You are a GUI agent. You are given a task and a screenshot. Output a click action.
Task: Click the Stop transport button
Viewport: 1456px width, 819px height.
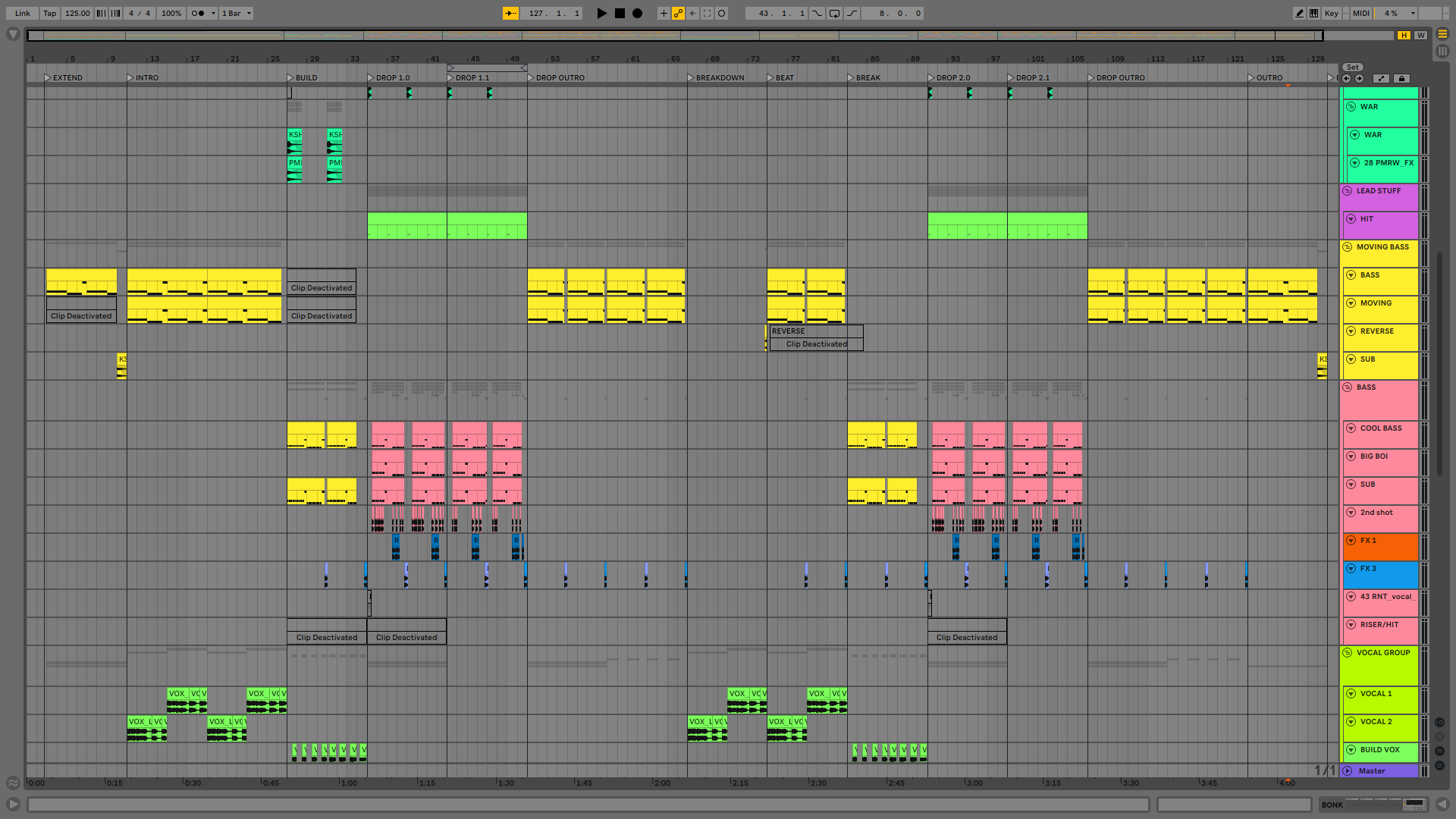[620, 13]
